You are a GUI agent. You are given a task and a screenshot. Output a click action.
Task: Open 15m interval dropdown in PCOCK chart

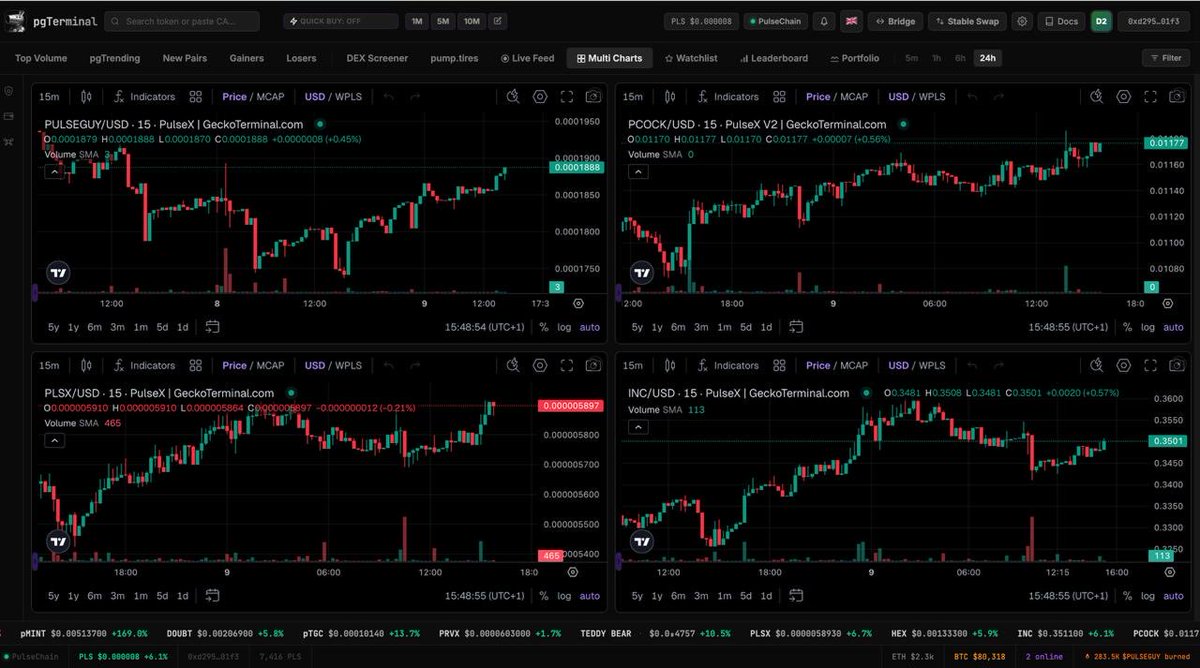pyautogui.click(x=632, y=97)
